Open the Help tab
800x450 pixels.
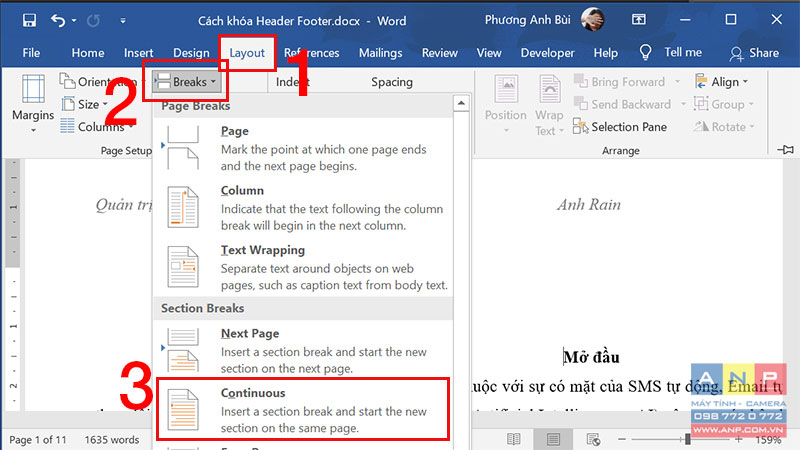[606, 53]
